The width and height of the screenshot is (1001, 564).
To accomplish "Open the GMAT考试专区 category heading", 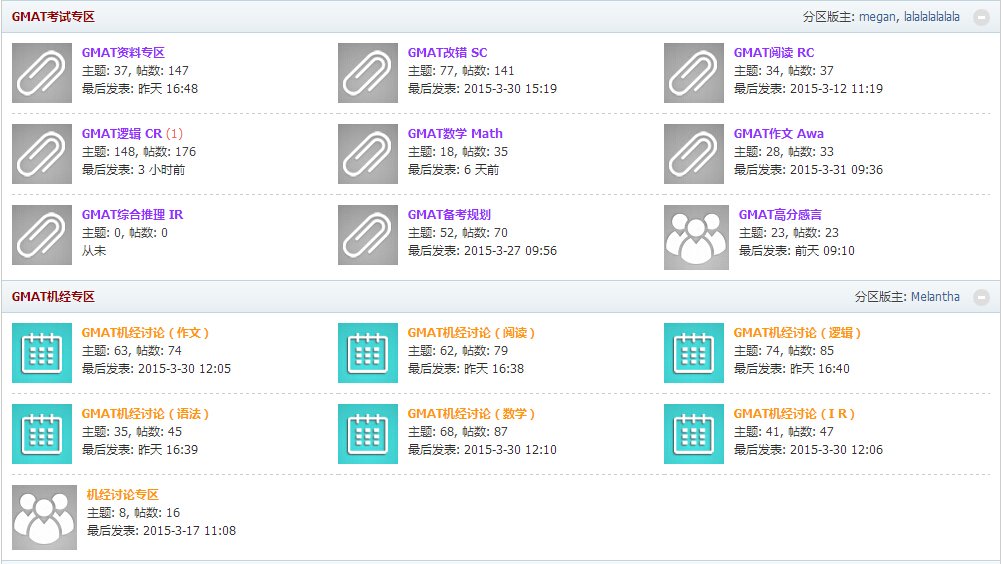I will tap(53, 17).
